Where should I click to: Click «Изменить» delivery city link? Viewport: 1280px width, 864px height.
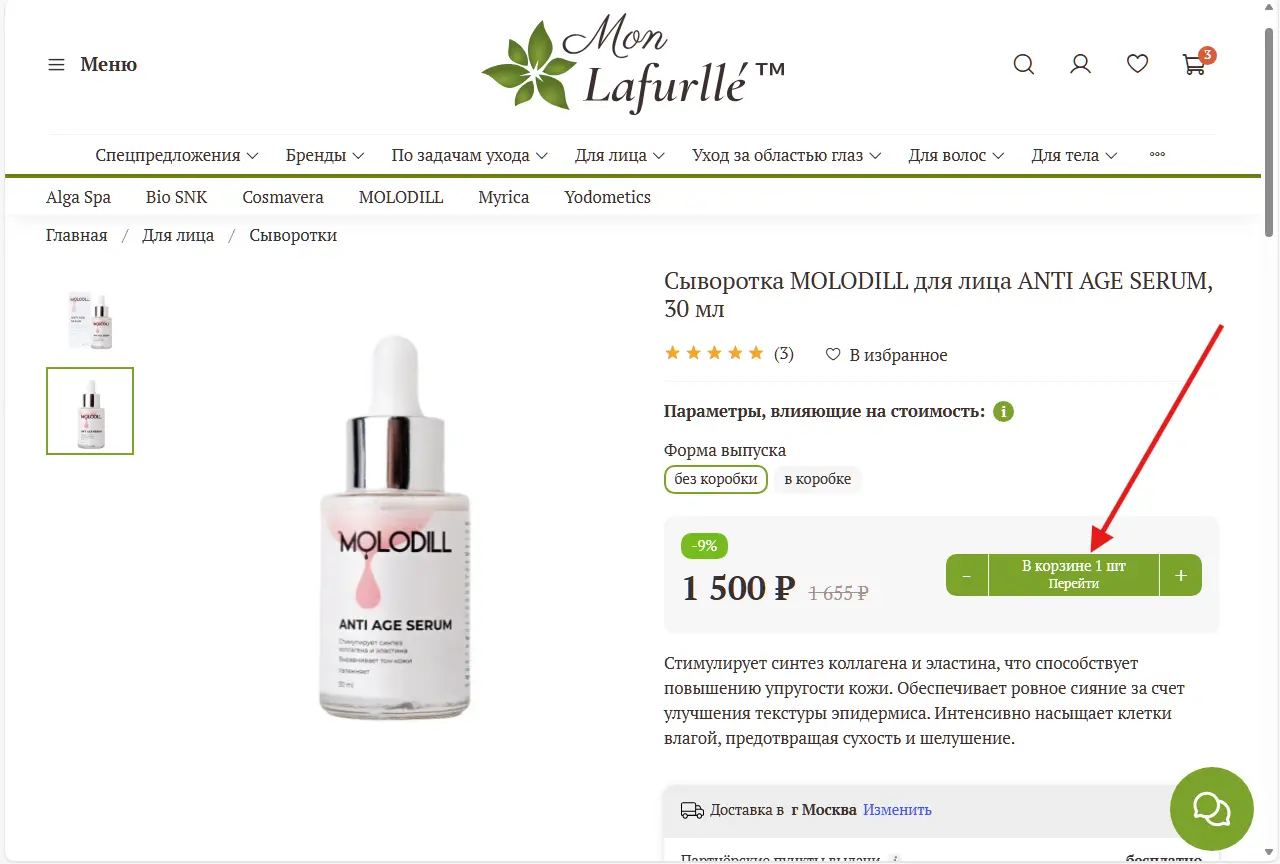897,810
